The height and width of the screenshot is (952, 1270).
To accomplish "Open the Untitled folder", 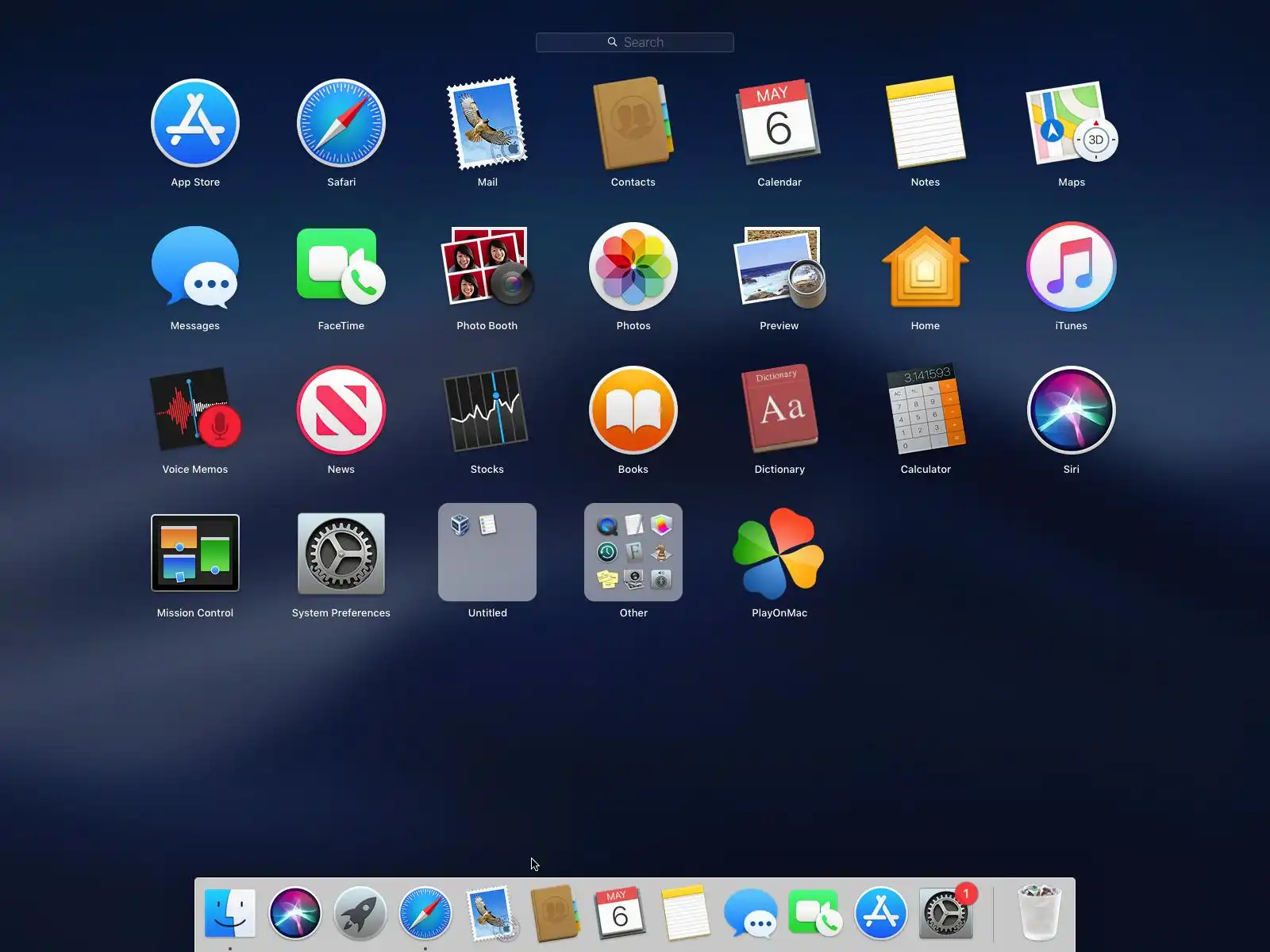I will pyautogui.click(x=487, y=552).
